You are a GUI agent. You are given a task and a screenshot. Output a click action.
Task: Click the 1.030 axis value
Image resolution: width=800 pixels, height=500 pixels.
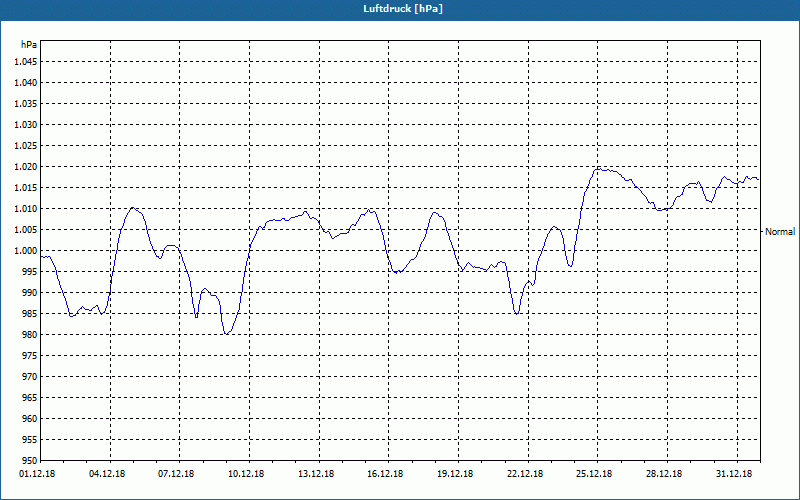point(26,124)
